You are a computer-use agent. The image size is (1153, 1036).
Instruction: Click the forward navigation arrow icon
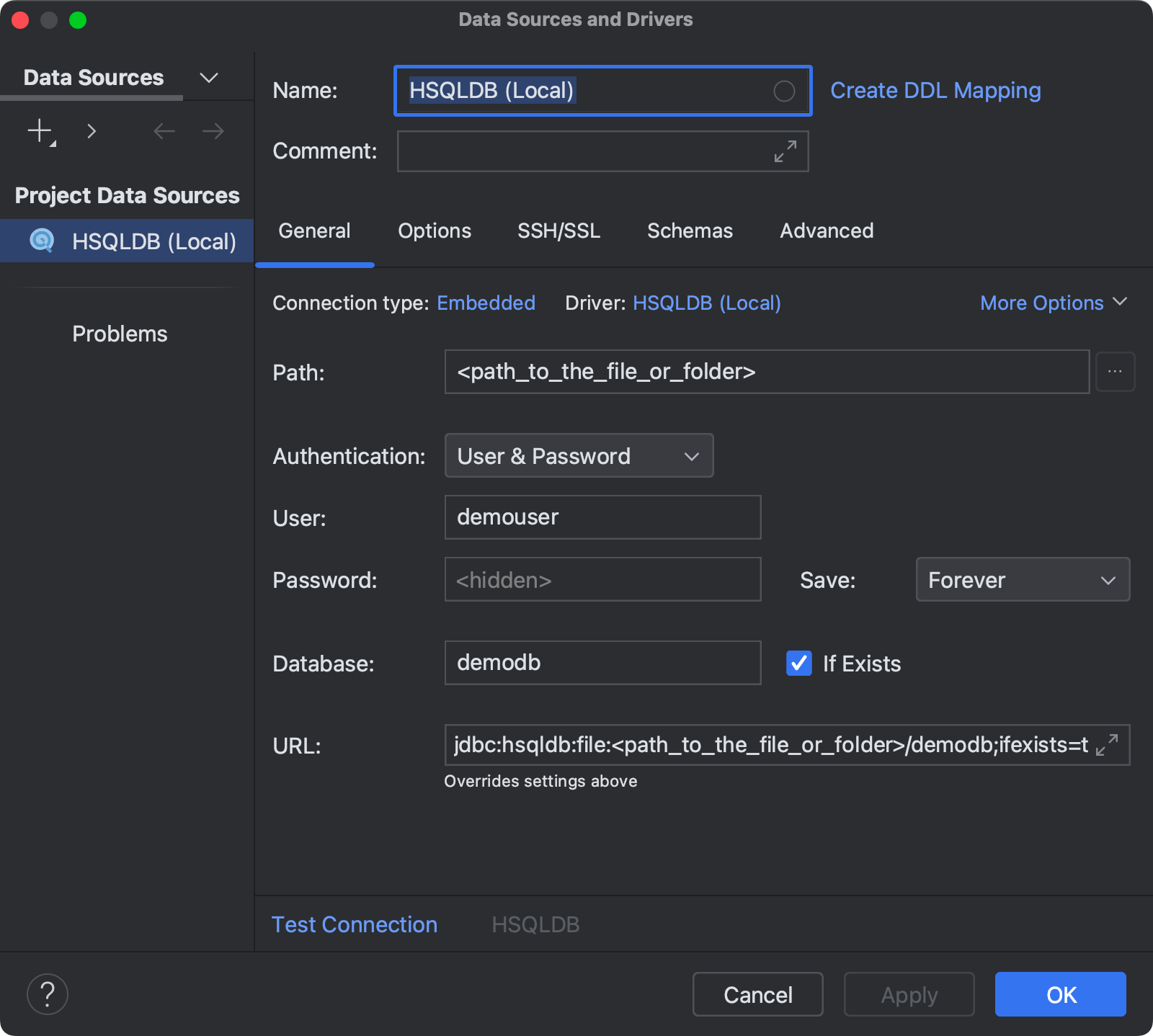click(211, 130)
